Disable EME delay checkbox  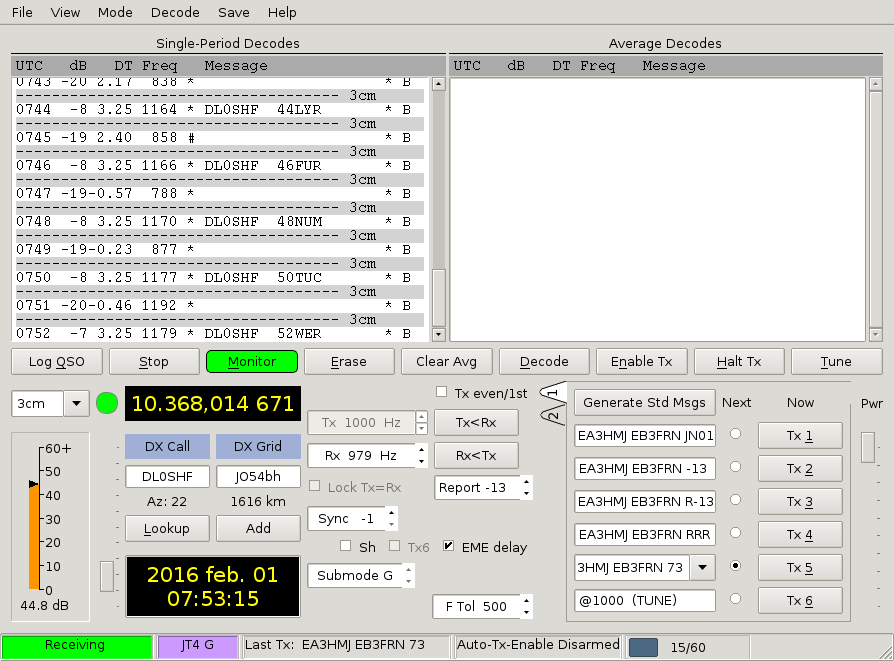coord(449,547)
